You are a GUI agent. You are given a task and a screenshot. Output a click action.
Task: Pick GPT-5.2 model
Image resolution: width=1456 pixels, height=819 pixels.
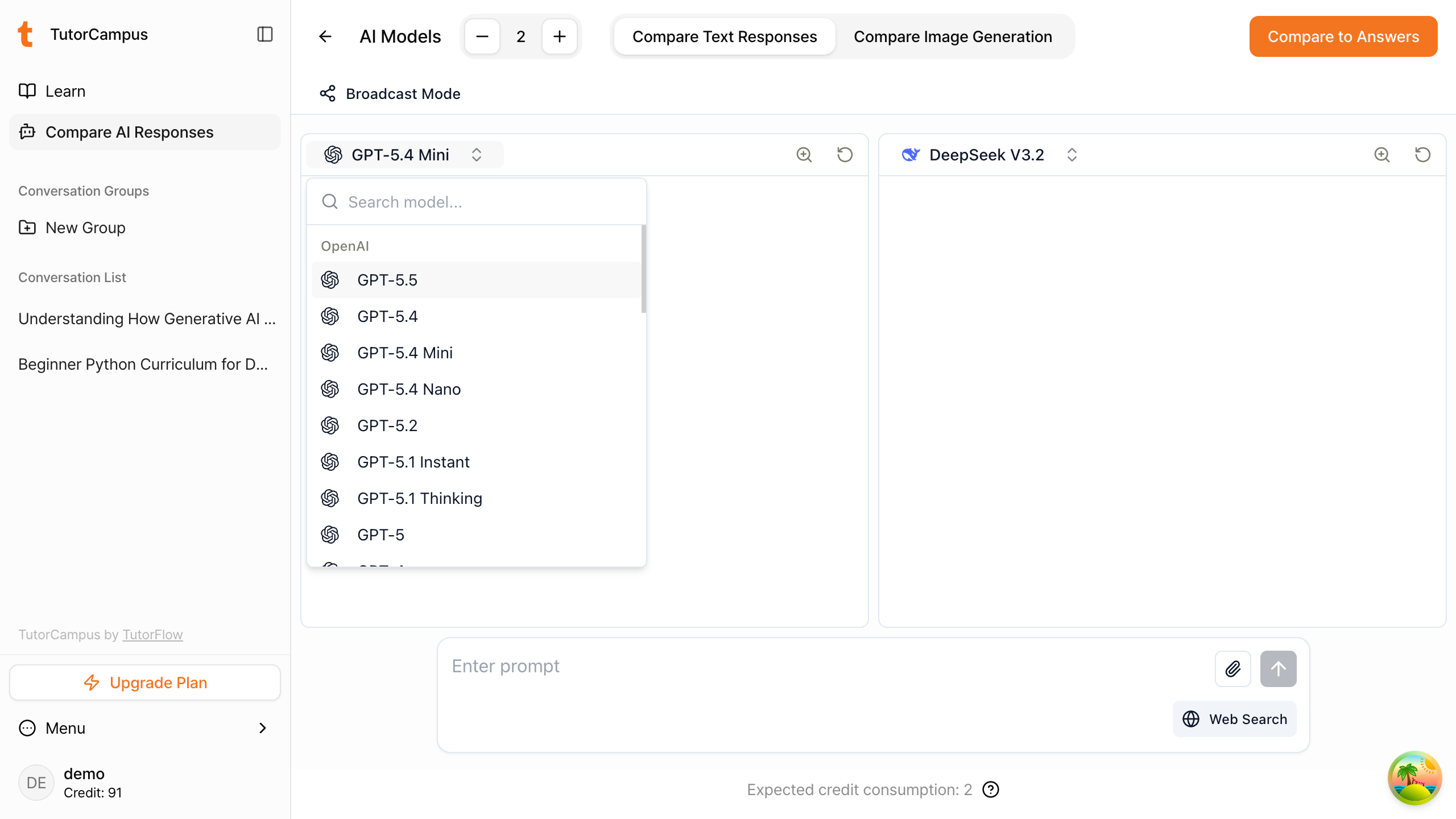pos(477,425)
